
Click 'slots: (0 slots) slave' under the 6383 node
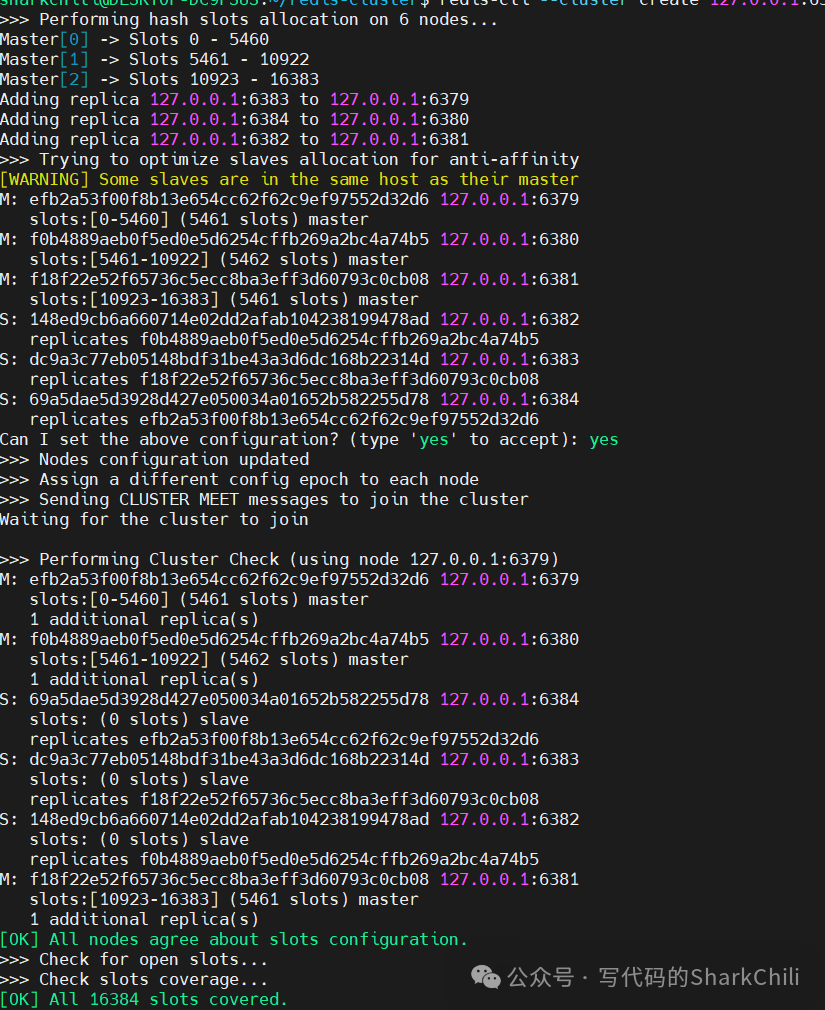(x=139, y=779)
